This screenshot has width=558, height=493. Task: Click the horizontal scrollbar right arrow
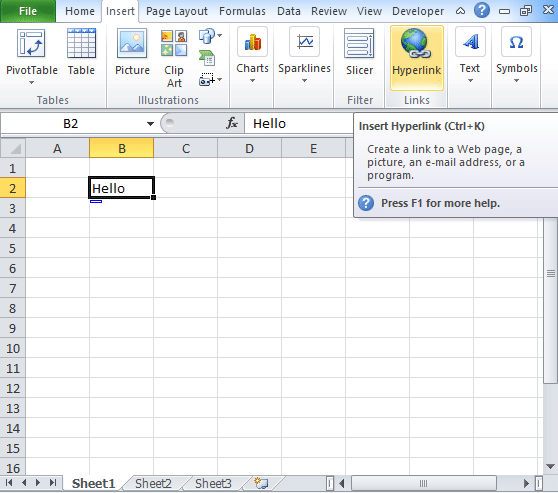pyautogui.click(x=526, y=483)
